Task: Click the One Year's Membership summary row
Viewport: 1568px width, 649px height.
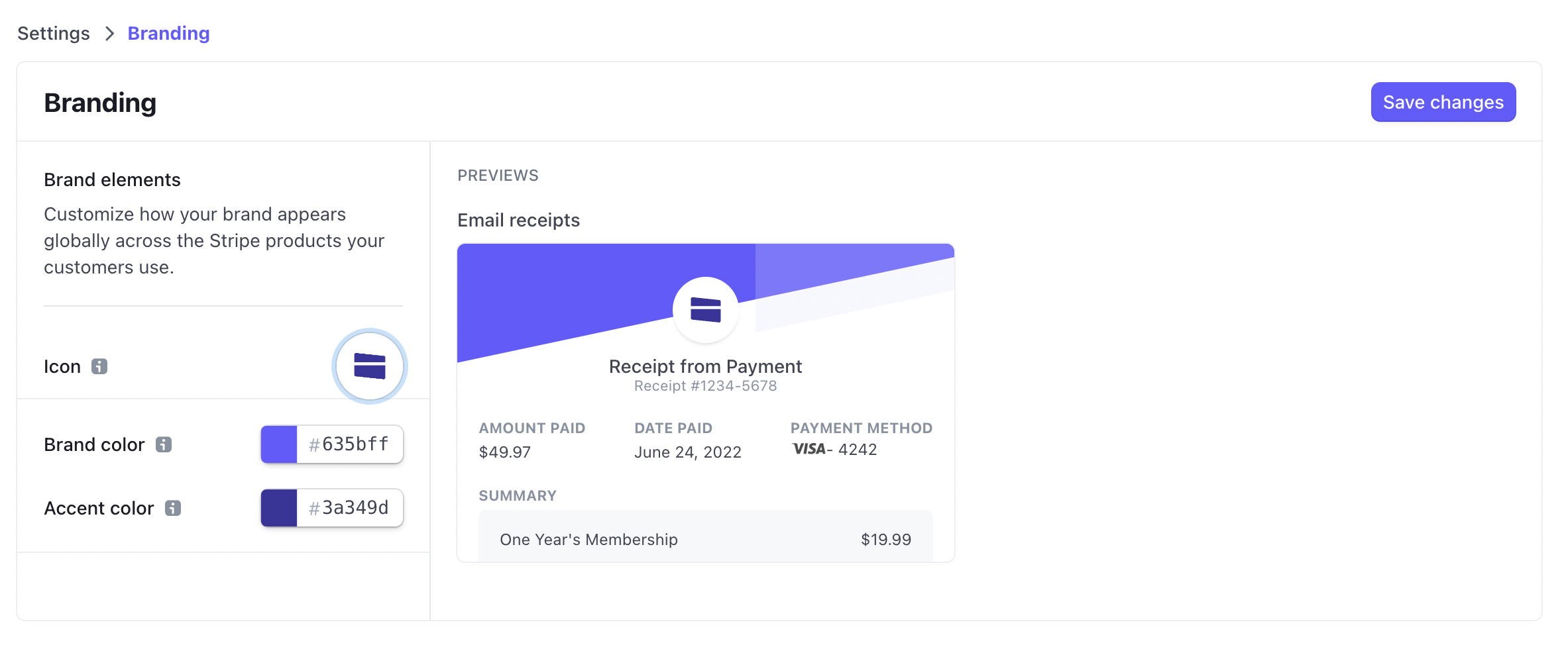Action: 705,539
